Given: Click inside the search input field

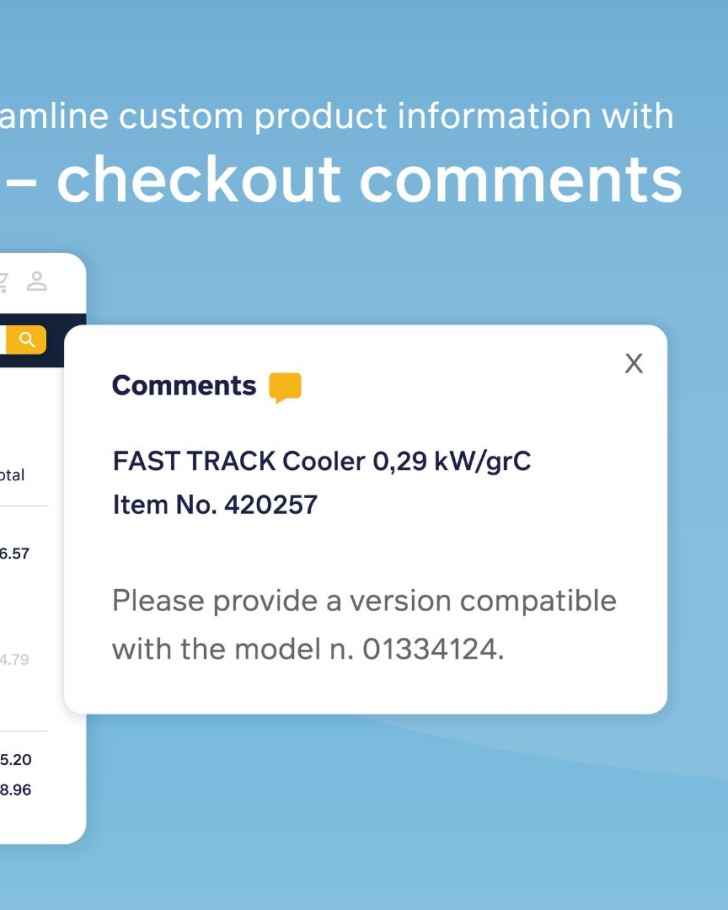Looking at the screenshot, I should tap(5, 340).
